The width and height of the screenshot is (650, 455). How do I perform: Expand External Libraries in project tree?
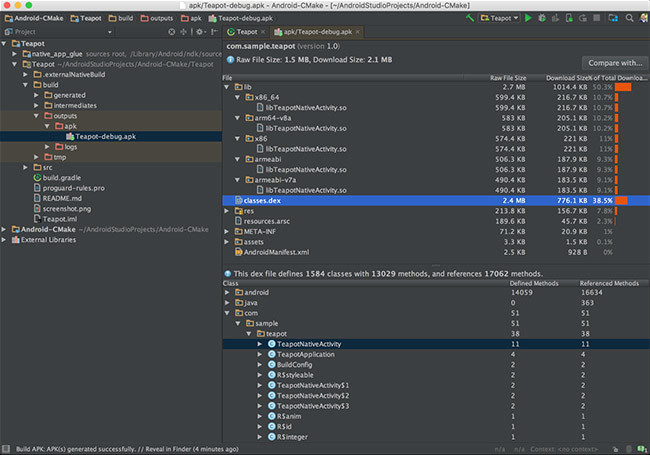4,240
